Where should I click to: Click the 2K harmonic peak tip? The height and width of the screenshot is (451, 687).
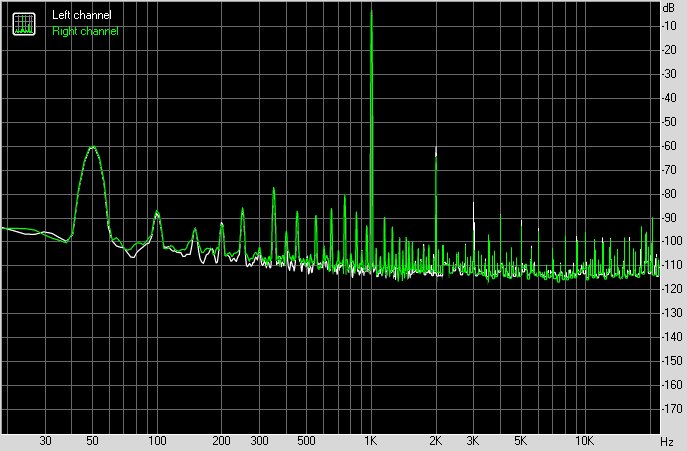tap(436, 149)
